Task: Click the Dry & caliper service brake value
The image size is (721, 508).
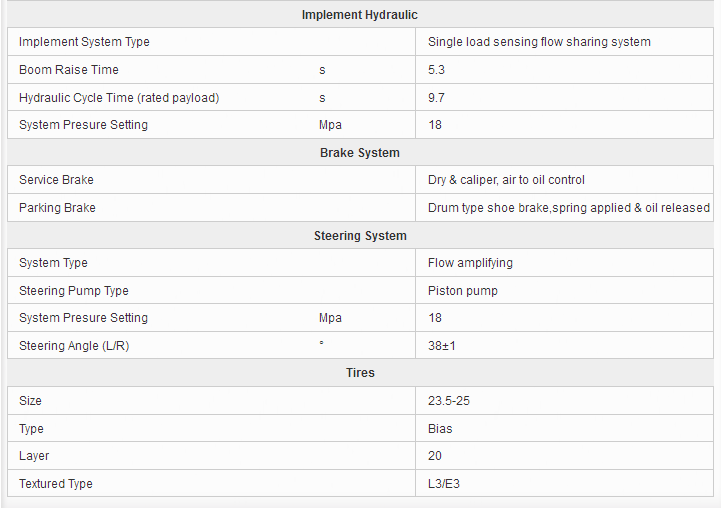Action: click(506, 180)
